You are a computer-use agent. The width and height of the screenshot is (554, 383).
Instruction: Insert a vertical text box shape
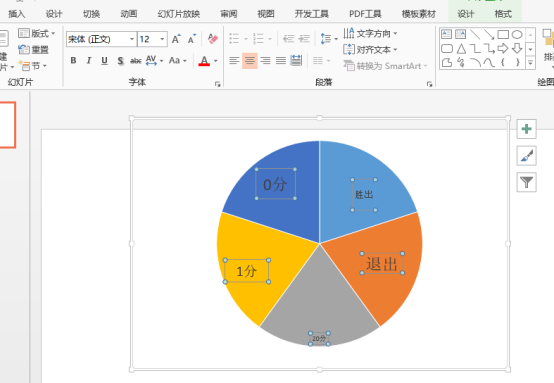(x=461, y=34)
